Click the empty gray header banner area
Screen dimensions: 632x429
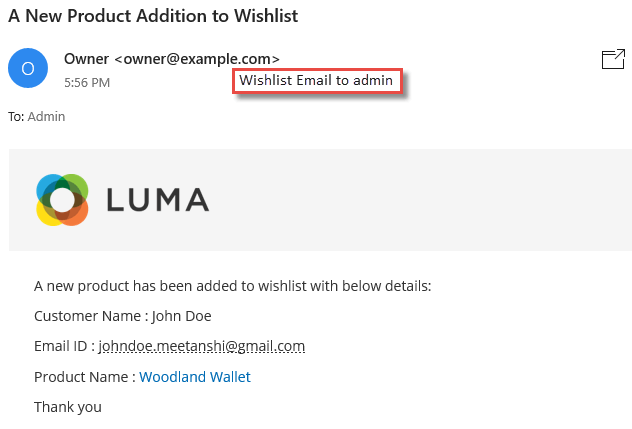419,200
